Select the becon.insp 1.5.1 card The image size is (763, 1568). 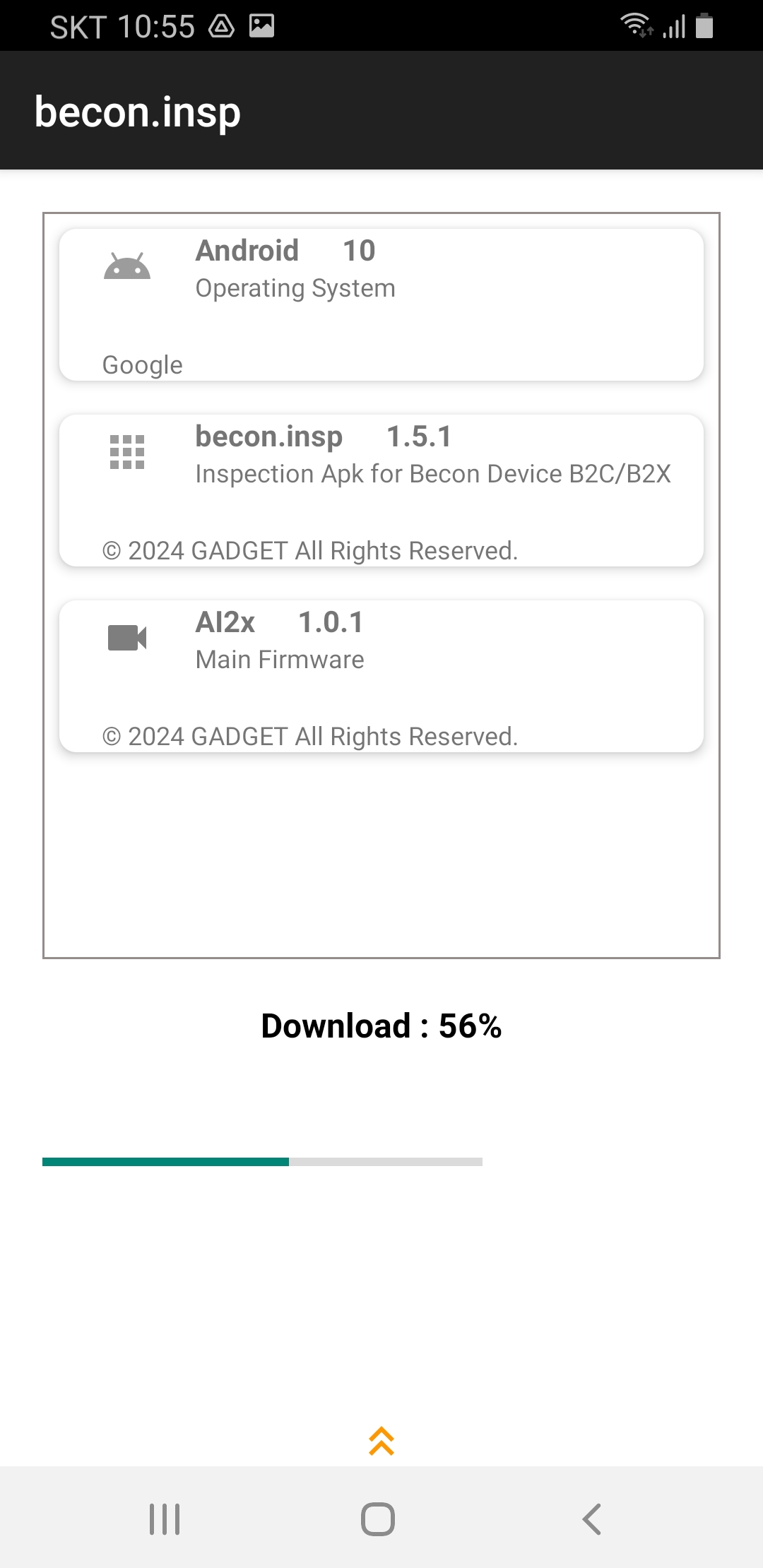(381, 490)
